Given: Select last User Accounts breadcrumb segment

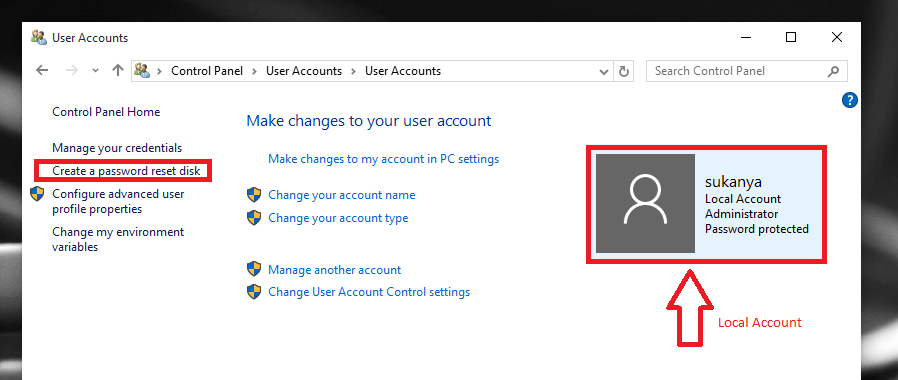Looking at the screenshot, I should pyautogui.click(x=403, y=71).
